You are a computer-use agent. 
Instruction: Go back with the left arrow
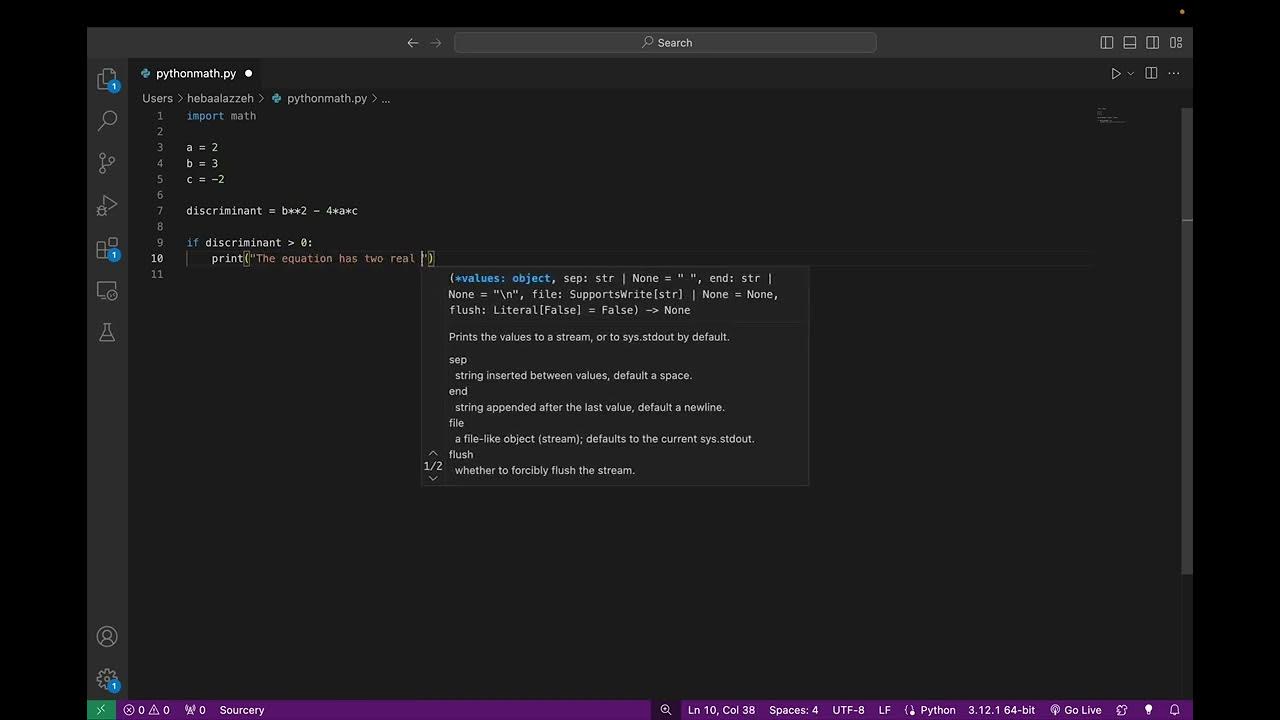(x=412, y=42)
